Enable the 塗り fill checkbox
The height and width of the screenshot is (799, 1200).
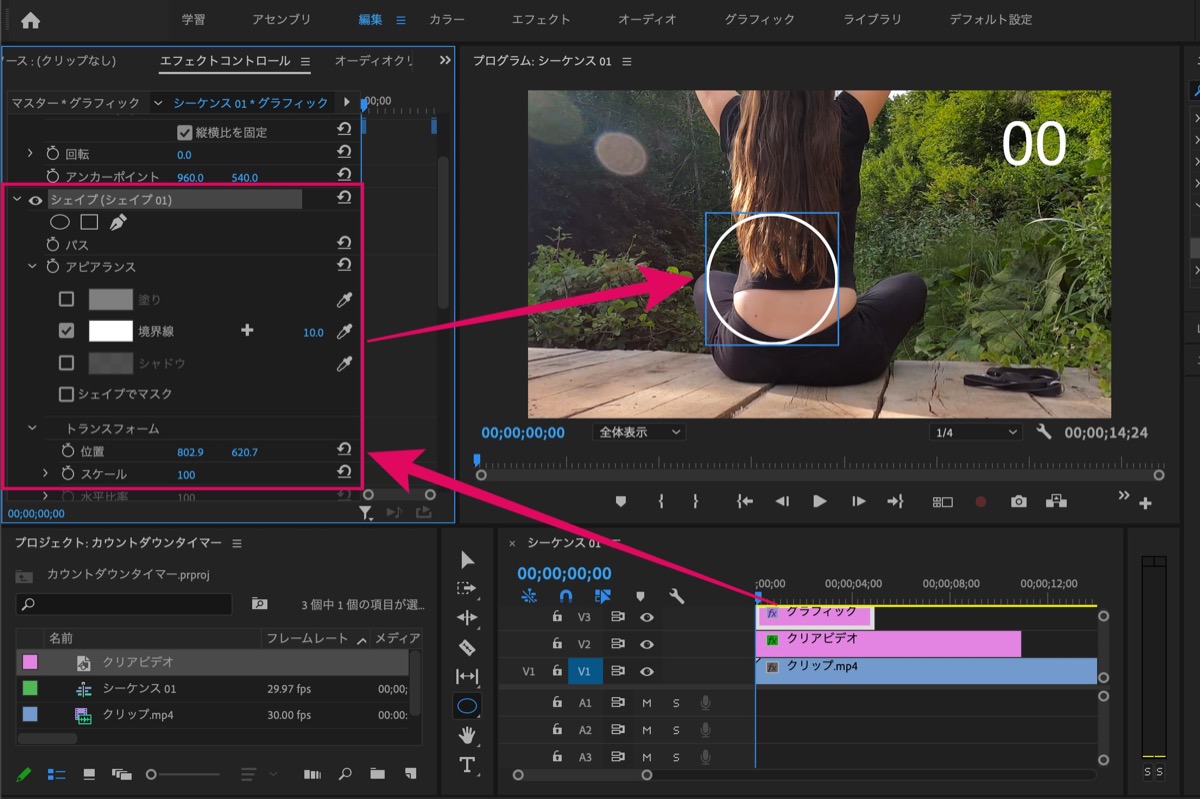click(66, 299)
